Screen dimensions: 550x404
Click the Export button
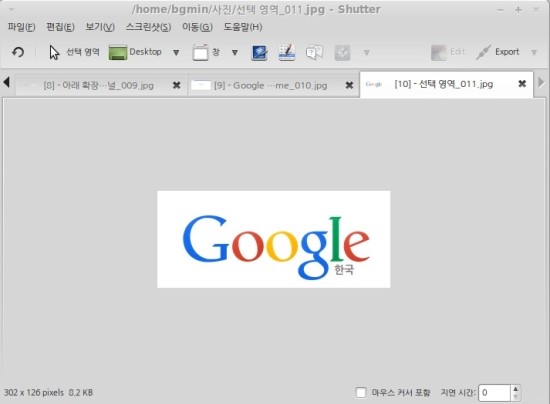click(498, 52)
